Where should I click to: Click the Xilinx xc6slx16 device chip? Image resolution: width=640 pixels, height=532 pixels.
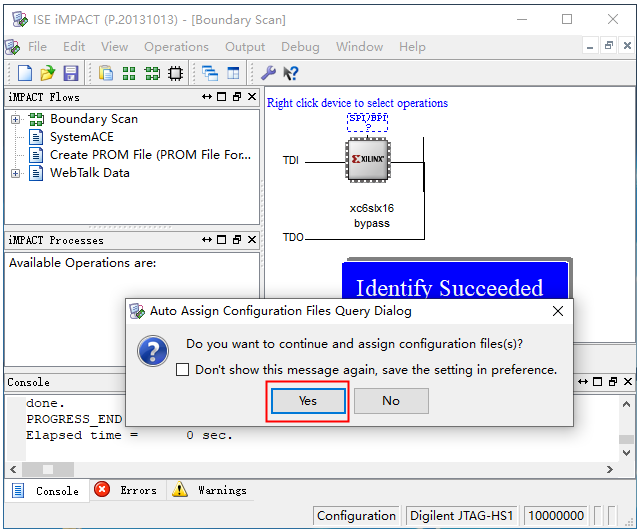[367, 160]
